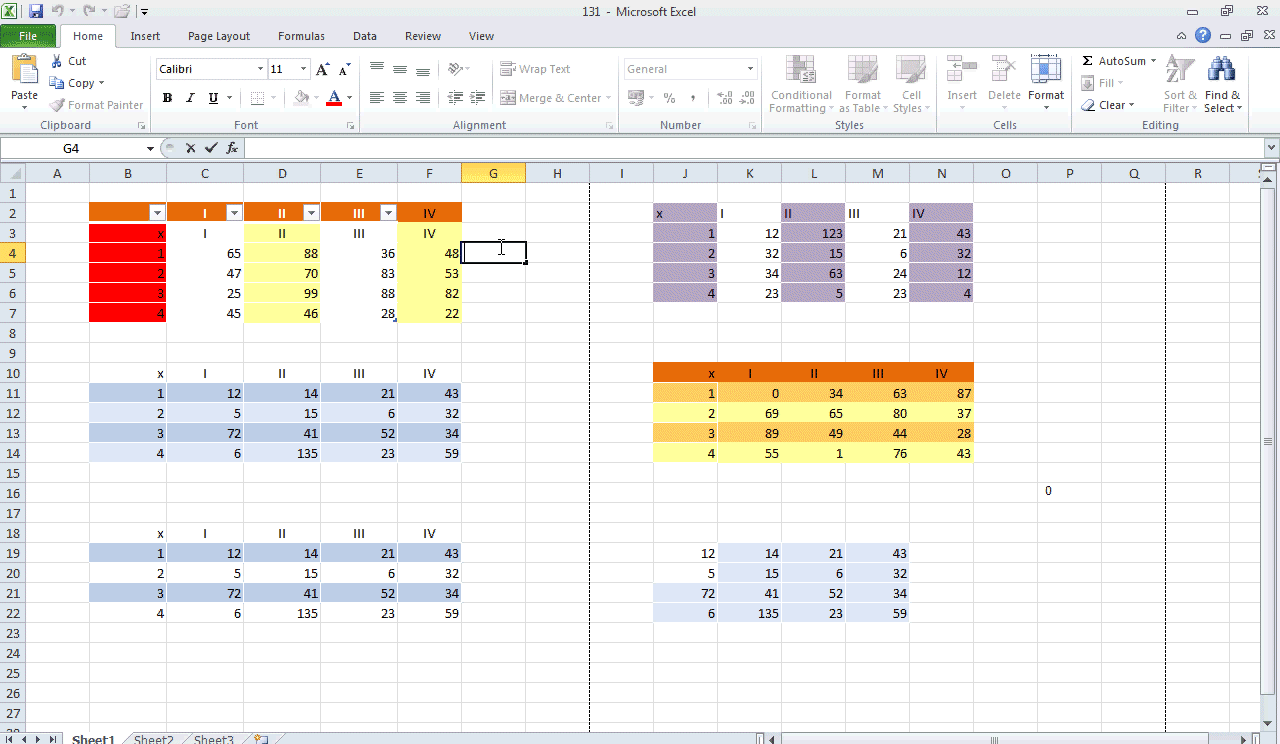Toggle Italic formatting

pyautogui.click(x=190, y=98)
